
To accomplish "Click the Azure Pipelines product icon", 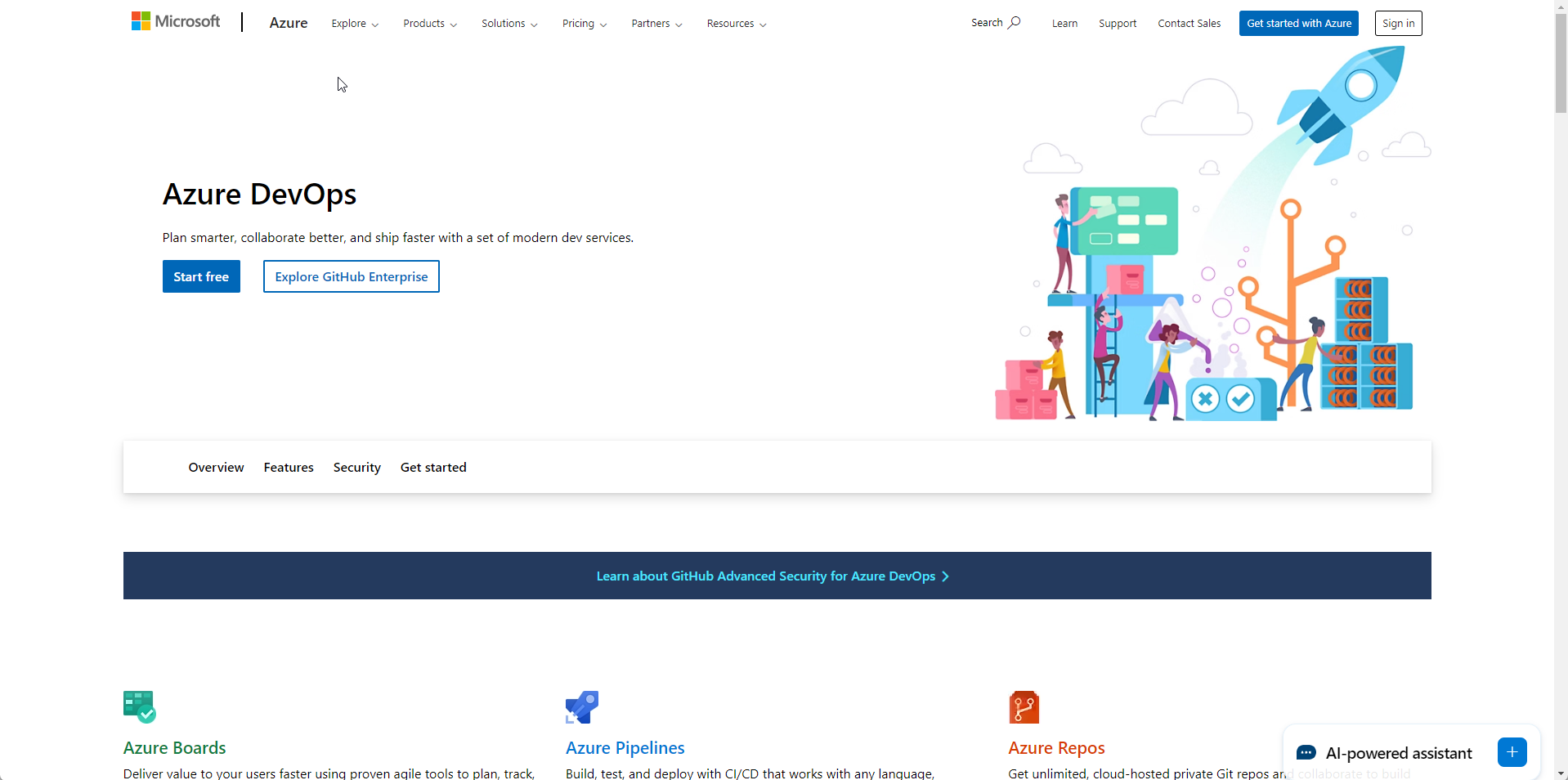I will tap(581, 706).
